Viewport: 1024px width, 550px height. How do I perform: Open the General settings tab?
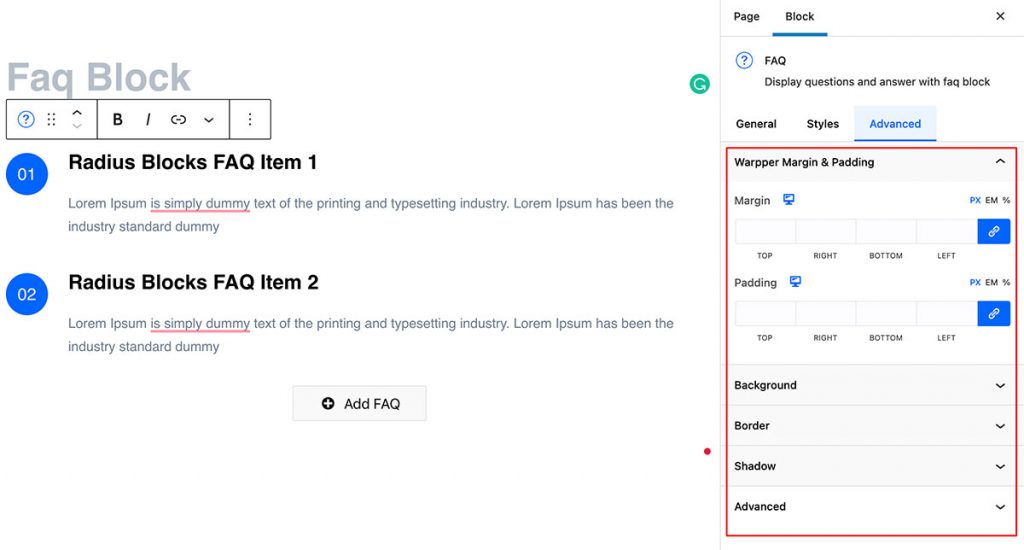pyautogui.click(x=756, y=123)
